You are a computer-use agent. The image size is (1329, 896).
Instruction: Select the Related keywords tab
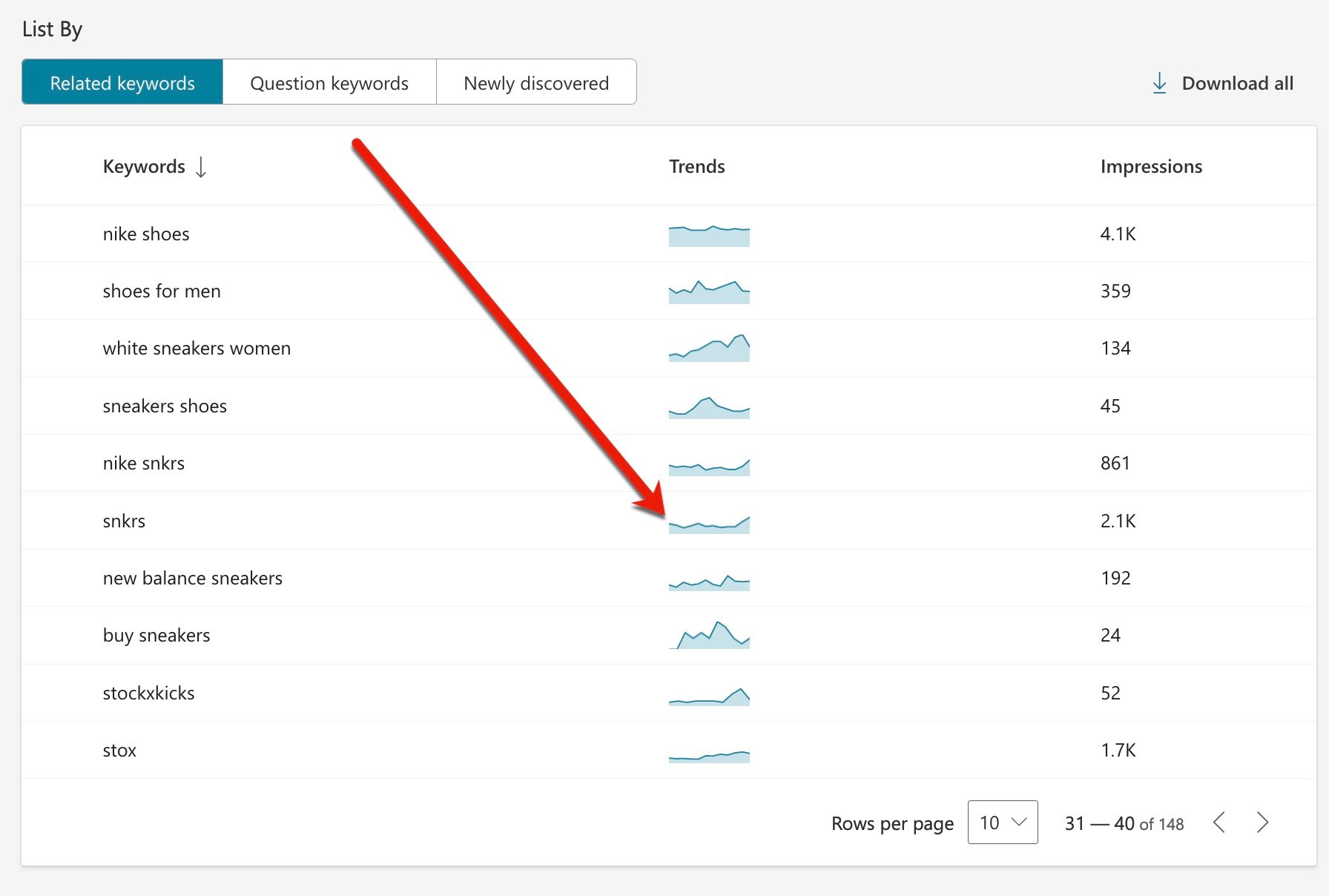click(122, 82)
